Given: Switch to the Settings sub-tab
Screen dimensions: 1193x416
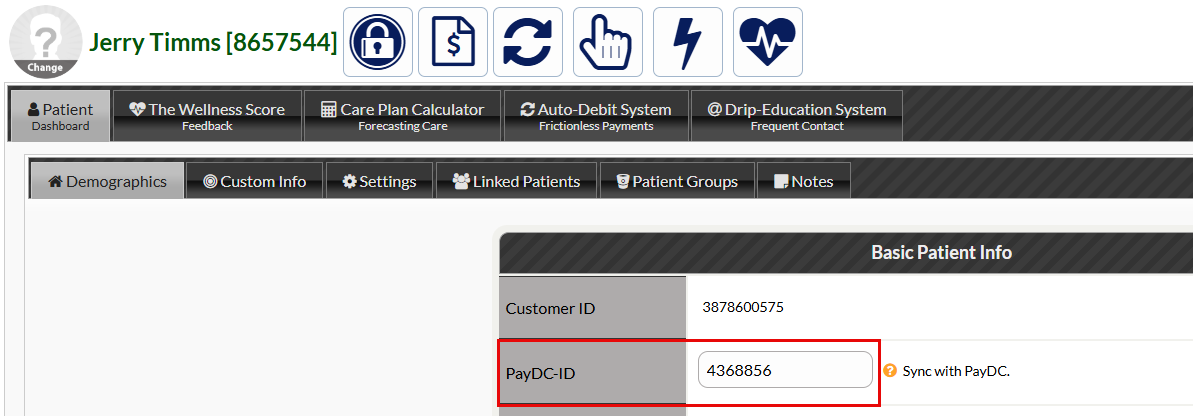Looking at the screenshot, I should point(380,181).
